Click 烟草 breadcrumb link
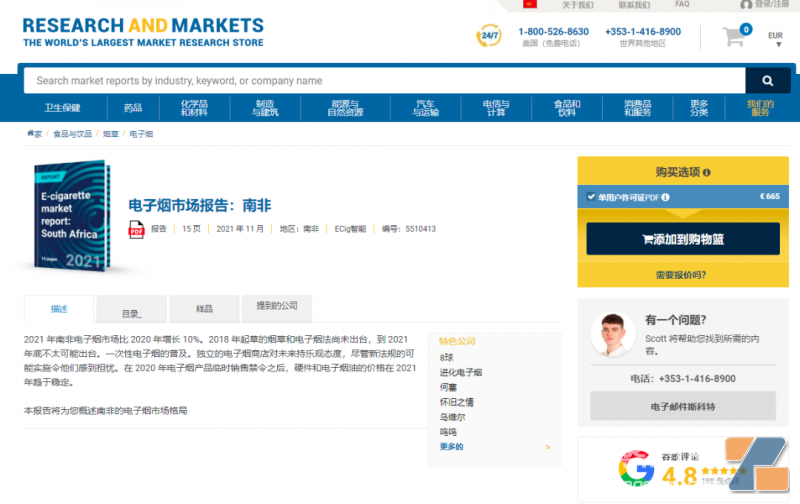The width and height of the screenshot is (800, 504). point(111,134)
